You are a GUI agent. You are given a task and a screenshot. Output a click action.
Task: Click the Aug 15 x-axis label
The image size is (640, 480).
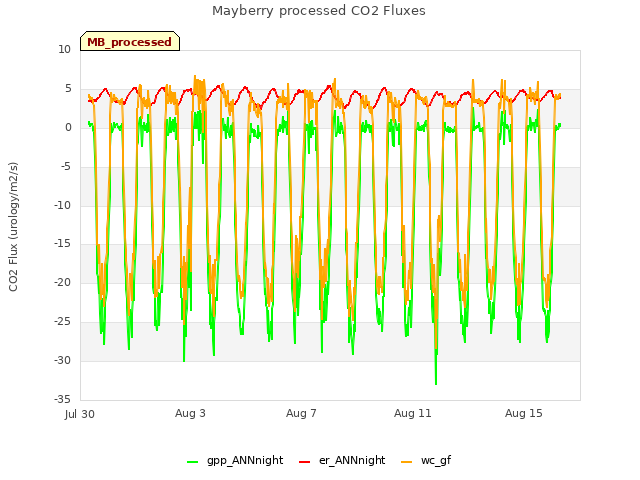tap(524, 413)
